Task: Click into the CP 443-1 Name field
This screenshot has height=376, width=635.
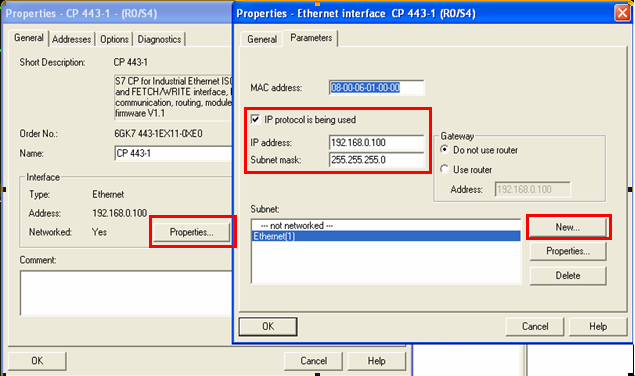Action: pyautogui.click(x=173, y=154)
